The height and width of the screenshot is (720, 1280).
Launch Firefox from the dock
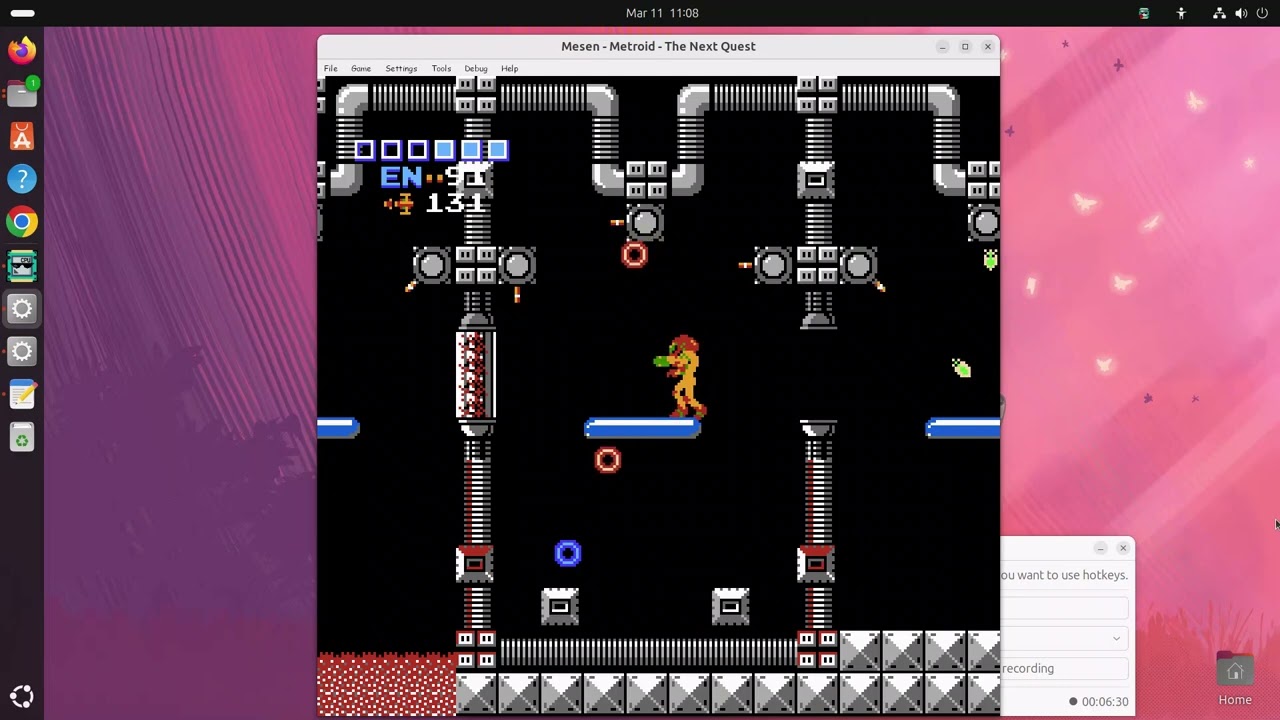22,50
